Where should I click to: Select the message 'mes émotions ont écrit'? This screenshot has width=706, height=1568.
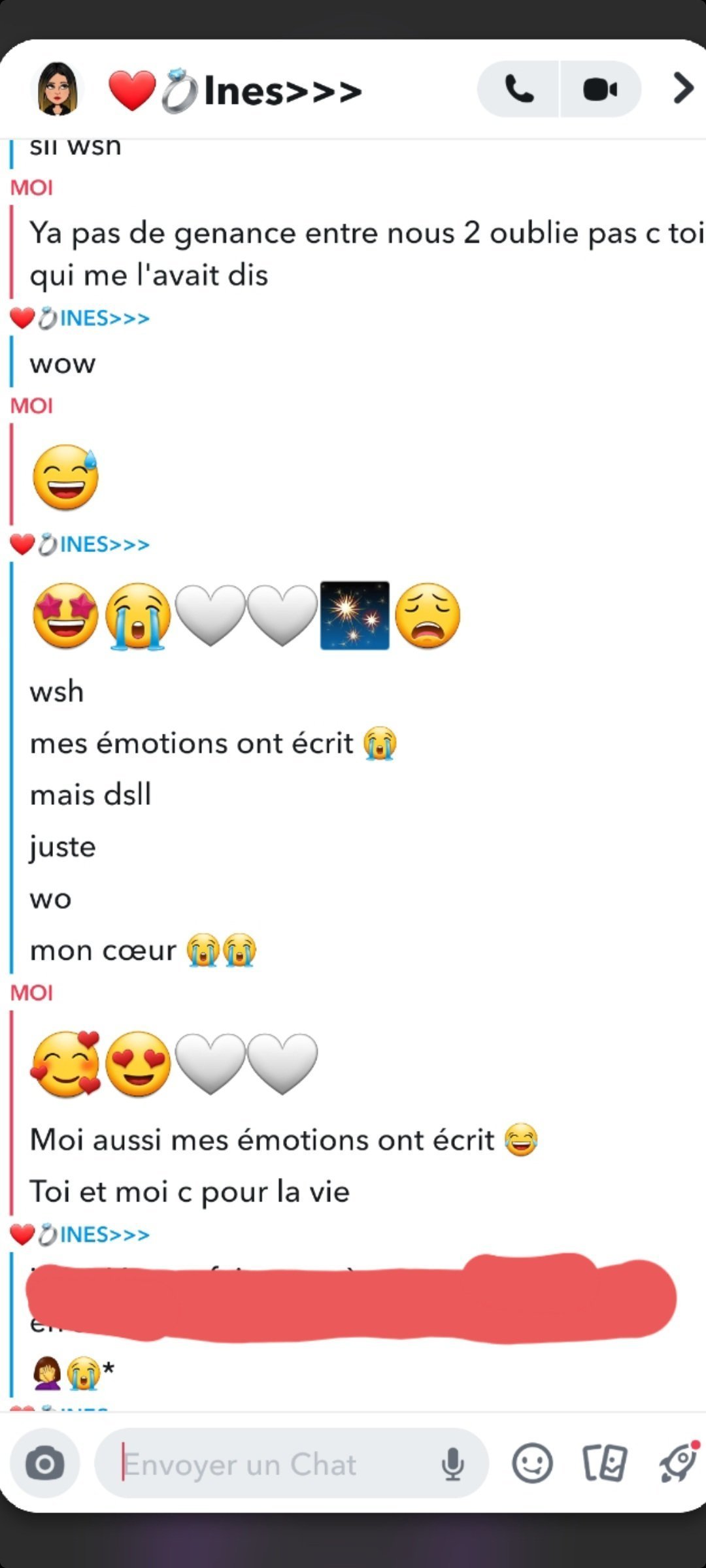213,743
